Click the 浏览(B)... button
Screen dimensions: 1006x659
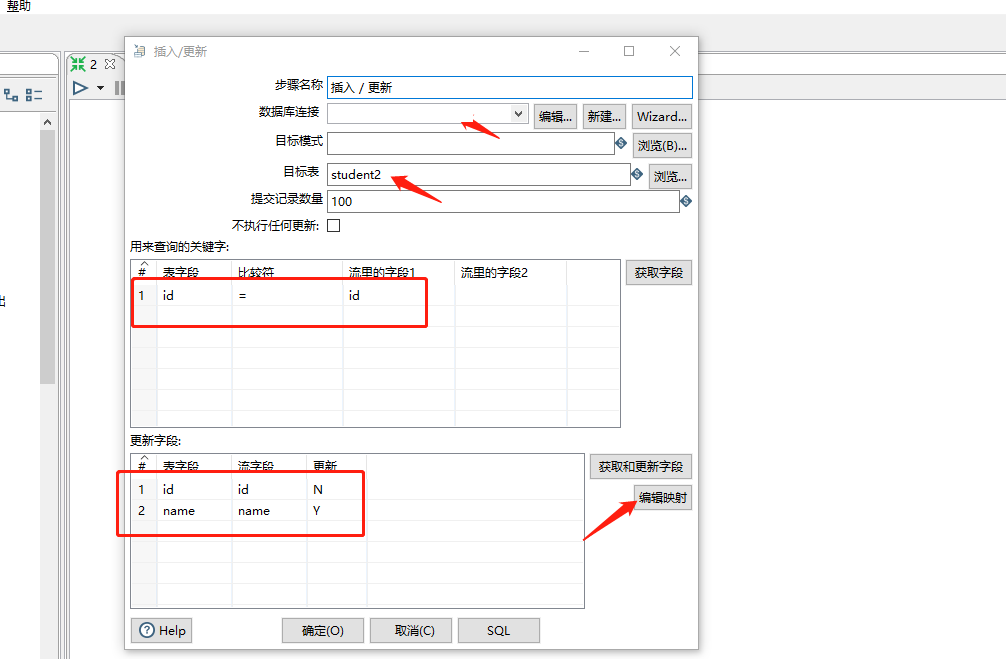click(662, 146)
